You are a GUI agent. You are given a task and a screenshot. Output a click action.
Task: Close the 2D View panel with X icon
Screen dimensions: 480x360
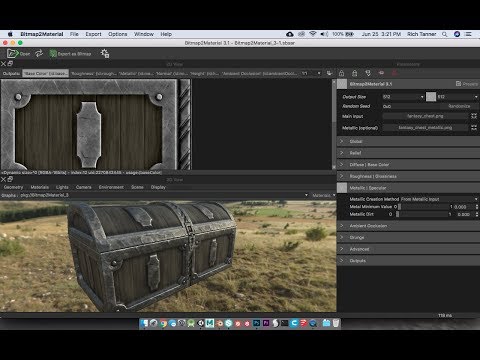[3, 64]
